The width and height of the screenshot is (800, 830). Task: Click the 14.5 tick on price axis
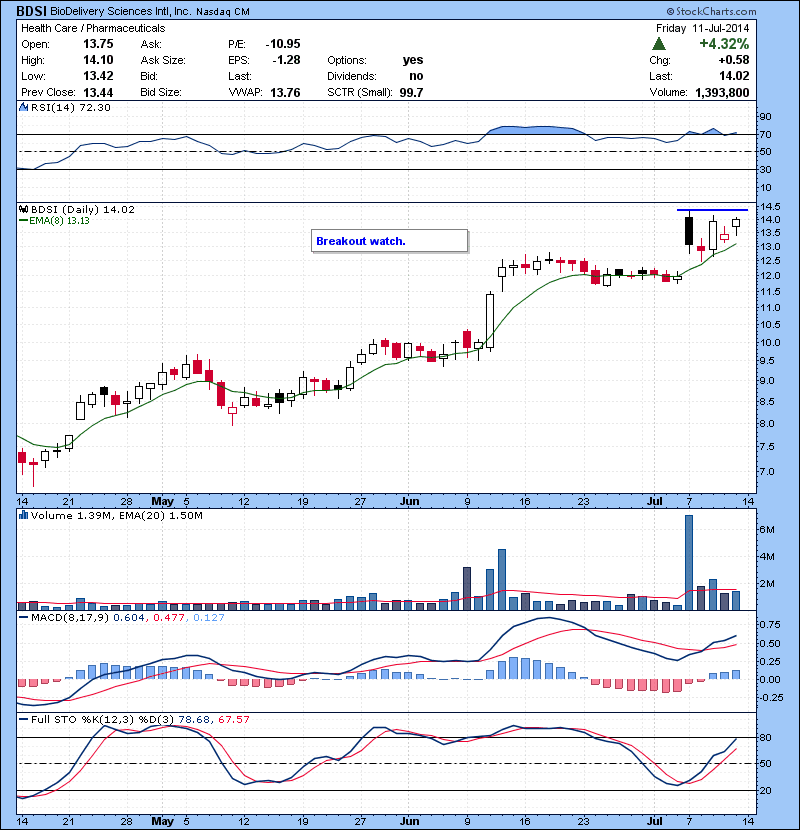(770, 206)
